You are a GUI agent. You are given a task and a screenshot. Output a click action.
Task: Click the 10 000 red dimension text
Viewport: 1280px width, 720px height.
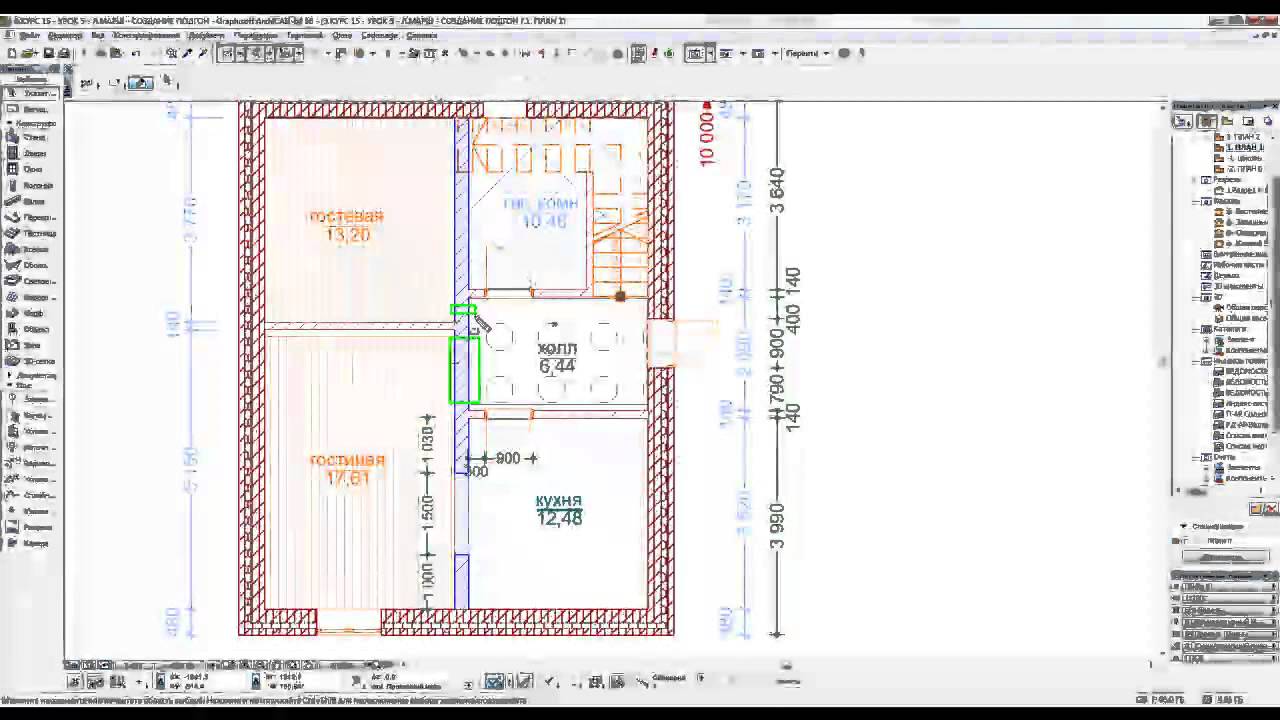[707, 138]
